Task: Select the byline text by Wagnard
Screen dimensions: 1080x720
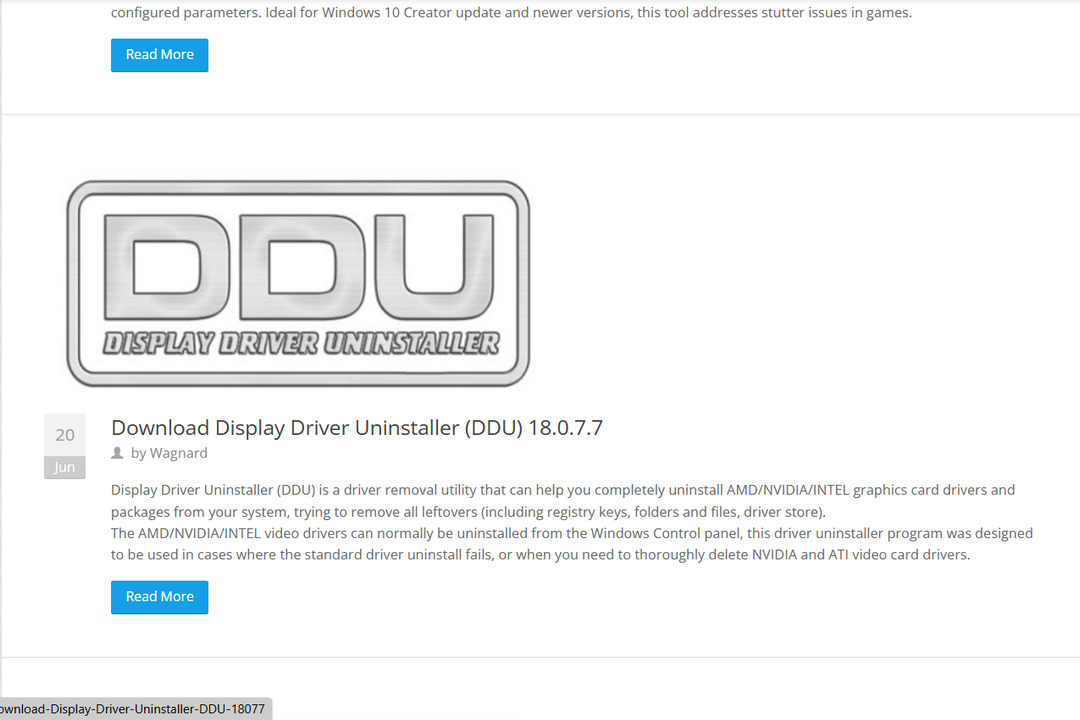Action: point(159,452)
